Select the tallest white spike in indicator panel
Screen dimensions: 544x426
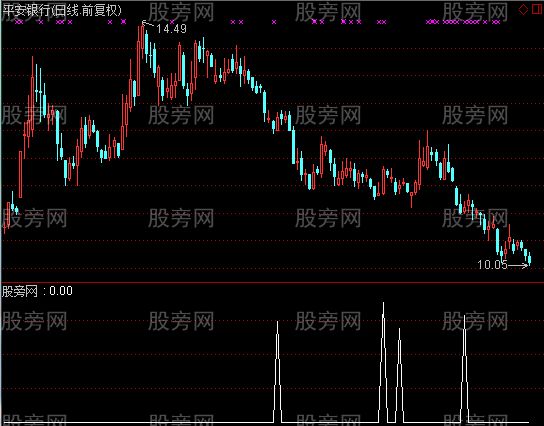click(383, 362)
